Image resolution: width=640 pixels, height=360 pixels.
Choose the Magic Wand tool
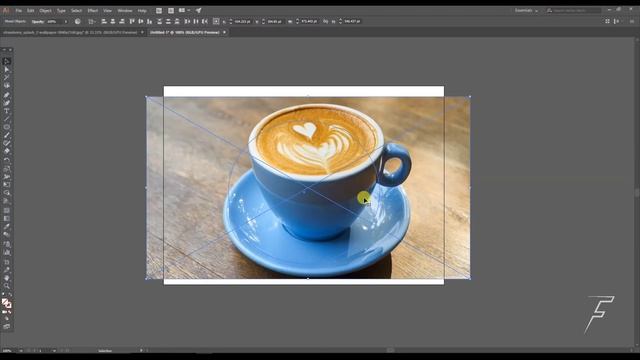tap(7, 78)
